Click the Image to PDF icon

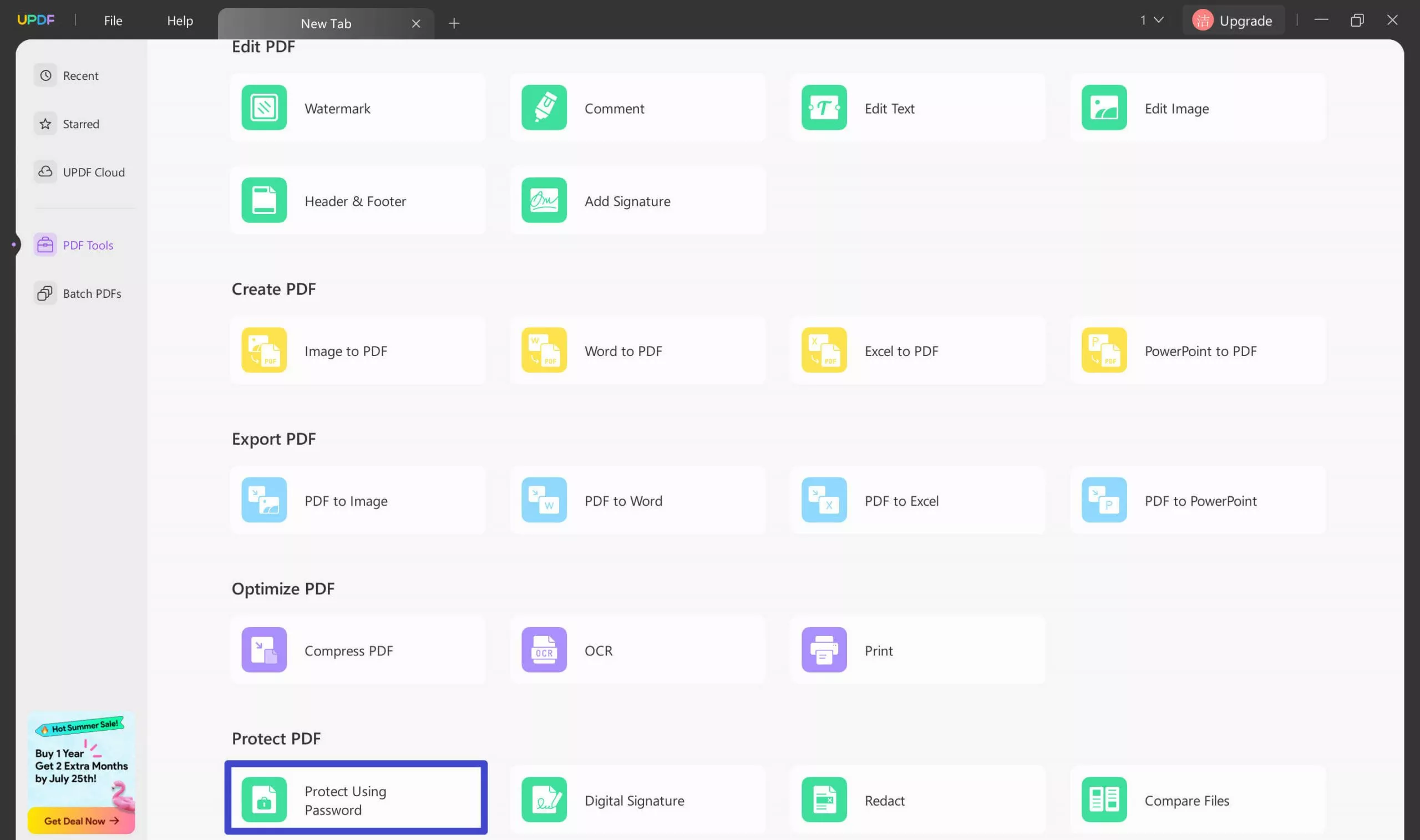tap(264, 350)
